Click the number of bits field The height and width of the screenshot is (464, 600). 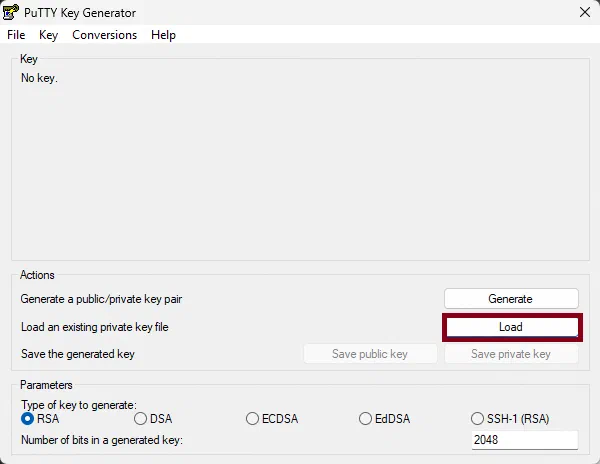point(525,440)
